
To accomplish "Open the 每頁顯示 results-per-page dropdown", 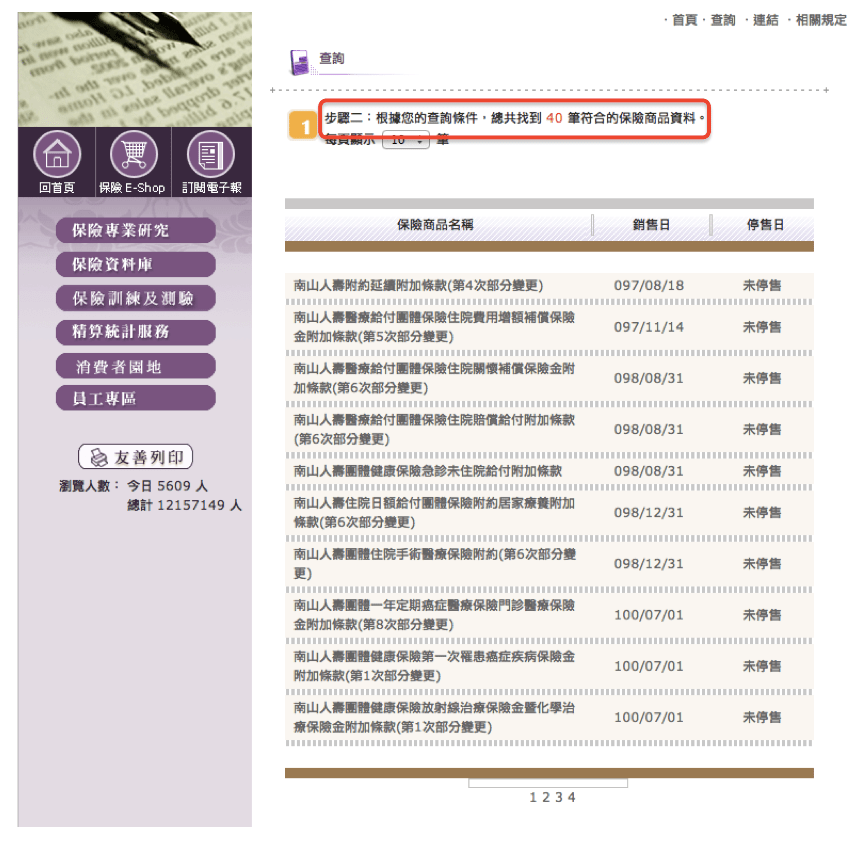I will tap(406, 141).
